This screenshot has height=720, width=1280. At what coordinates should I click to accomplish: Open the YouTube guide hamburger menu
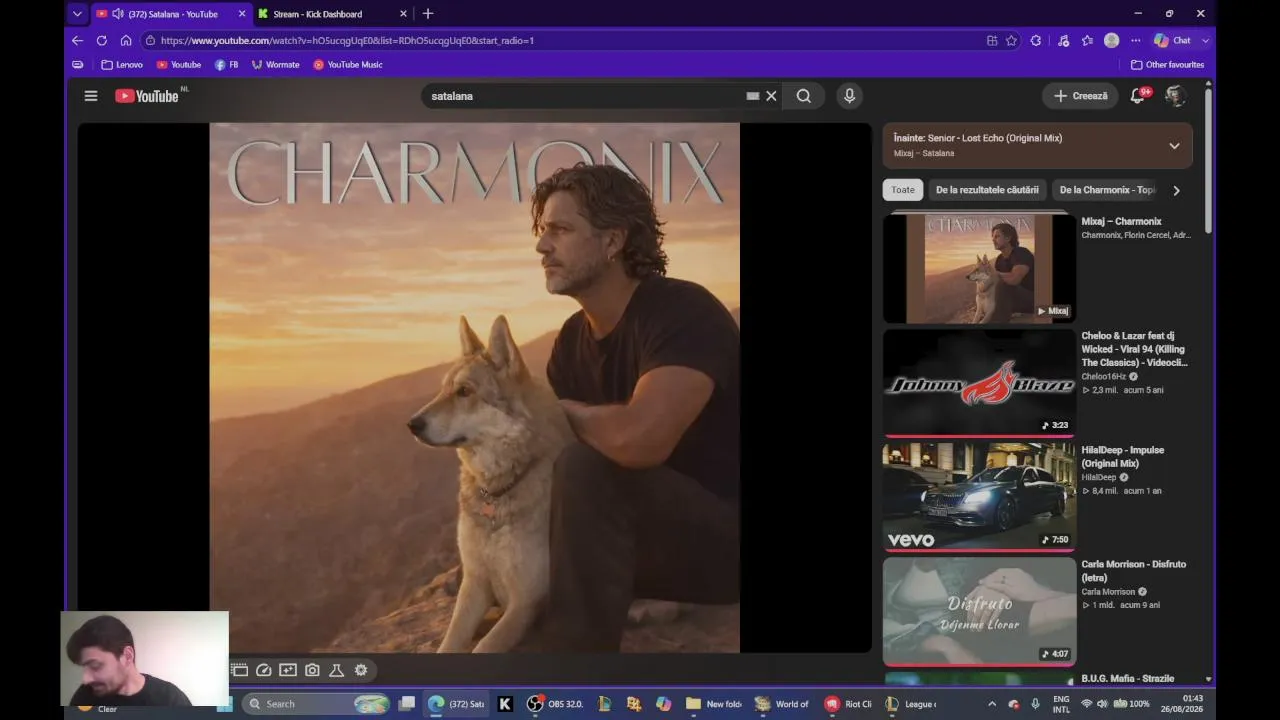pyautogui.click(x=91, y=96)
